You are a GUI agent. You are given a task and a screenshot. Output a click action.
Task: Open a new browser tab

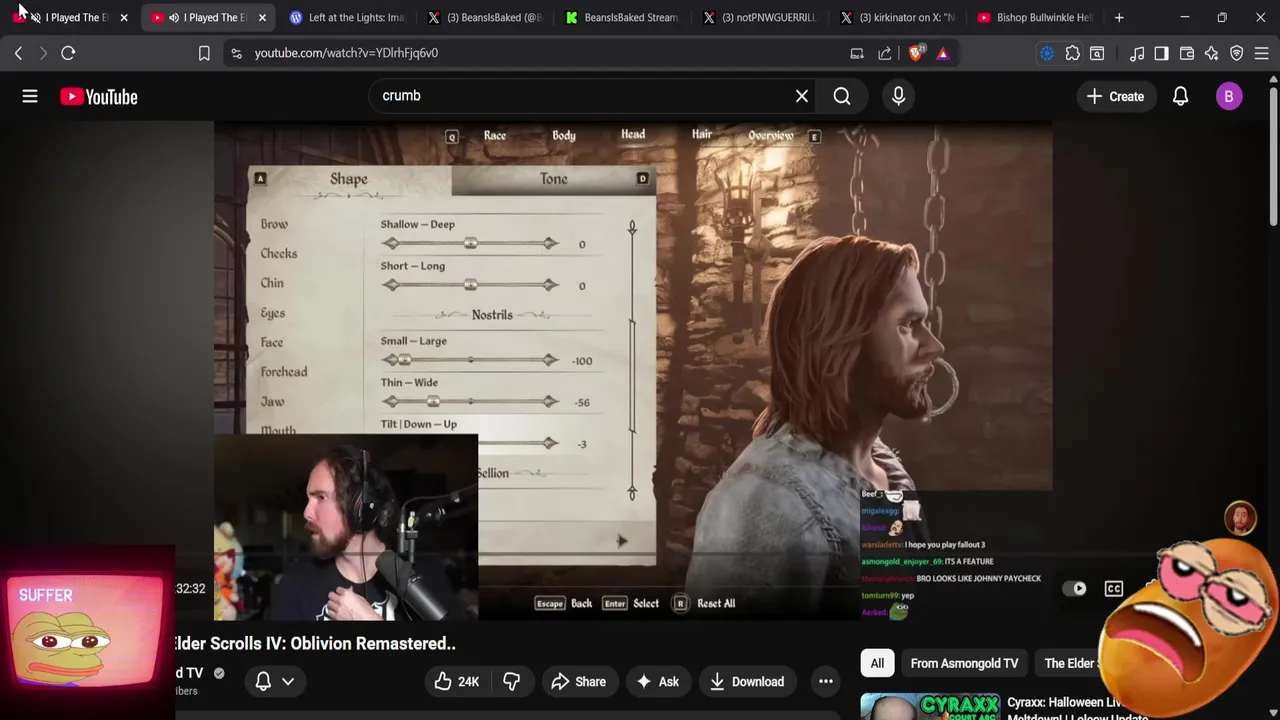point(1119,18)
